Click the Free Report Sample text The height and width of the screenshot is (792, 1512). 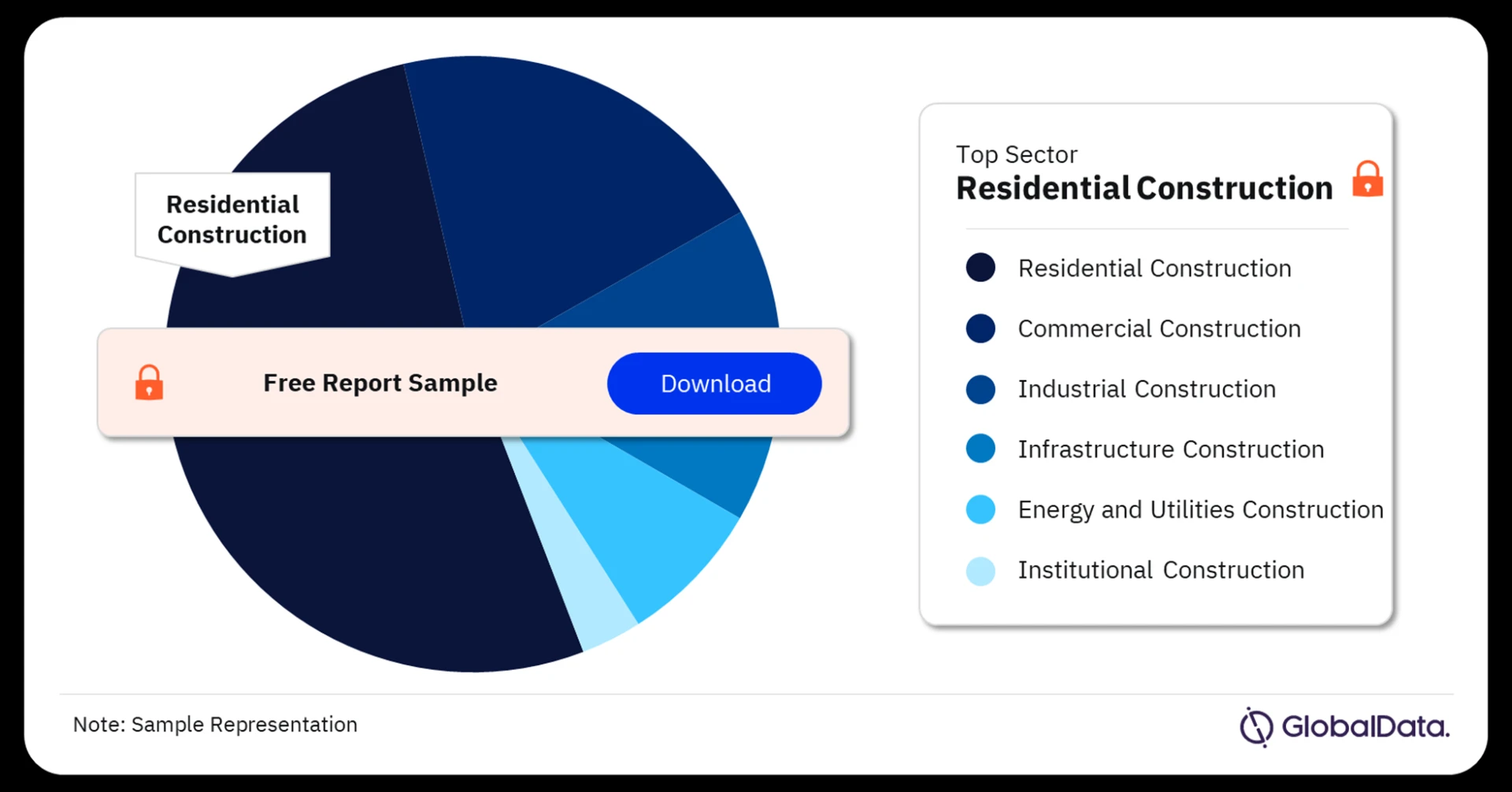pyautogui.click(x=380, y=383)
